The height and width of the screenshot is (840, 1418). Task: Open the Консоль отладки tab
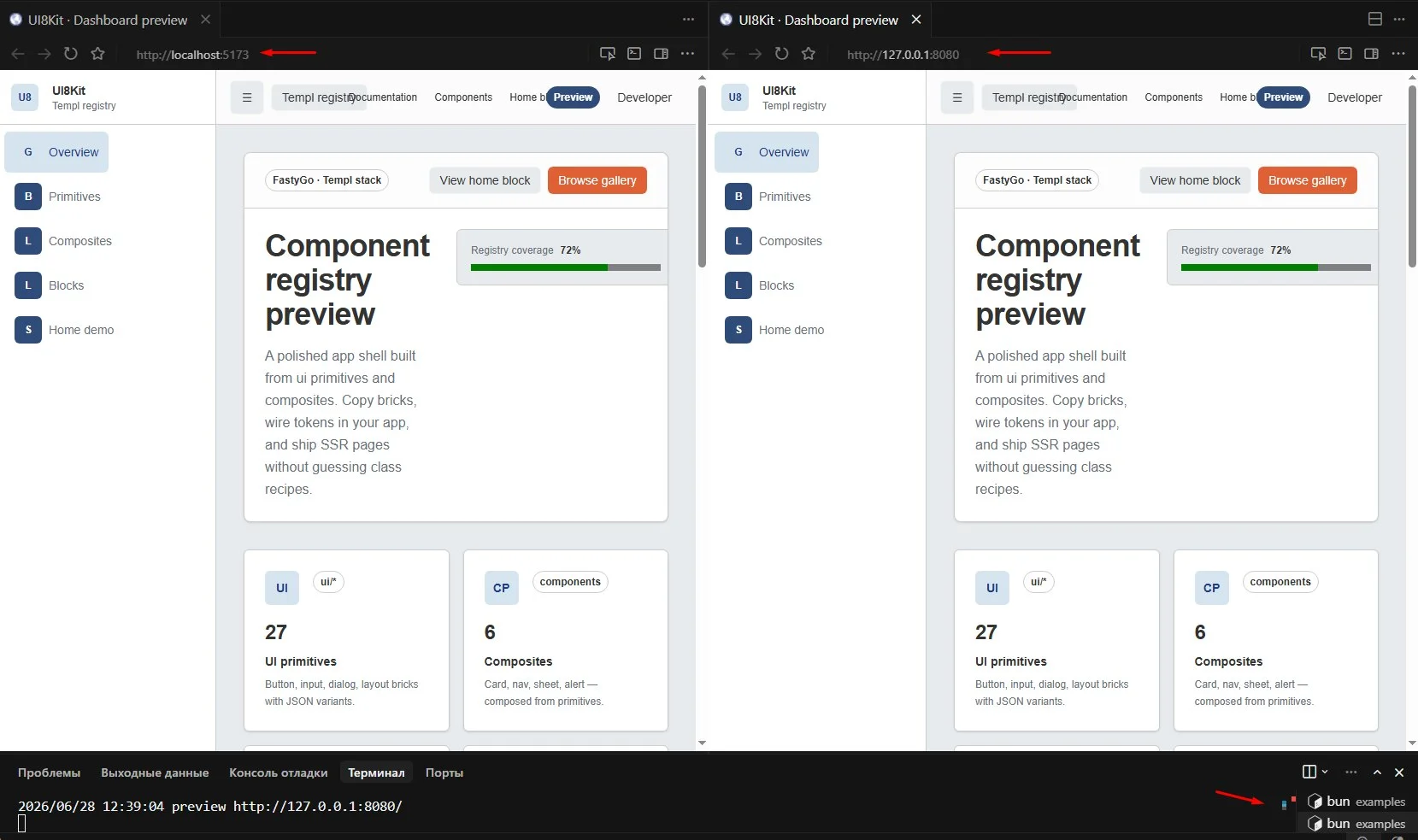tap(279, 772)
